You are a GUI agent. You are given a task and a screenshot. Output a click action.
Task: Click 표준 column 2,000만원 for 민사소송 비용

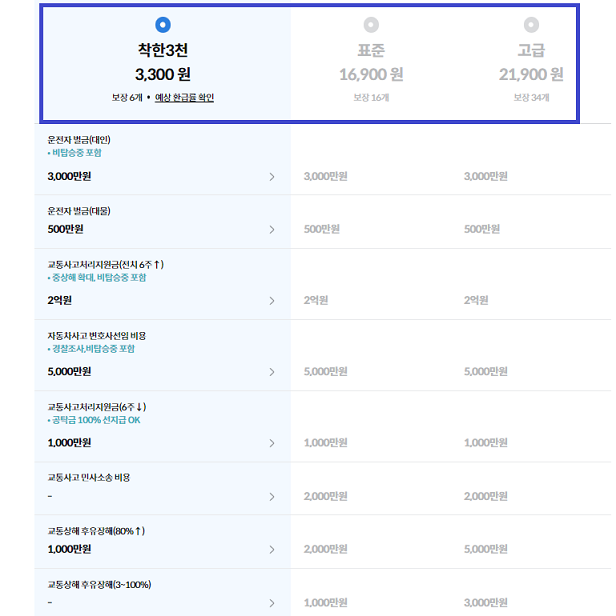tap(326, 497)
